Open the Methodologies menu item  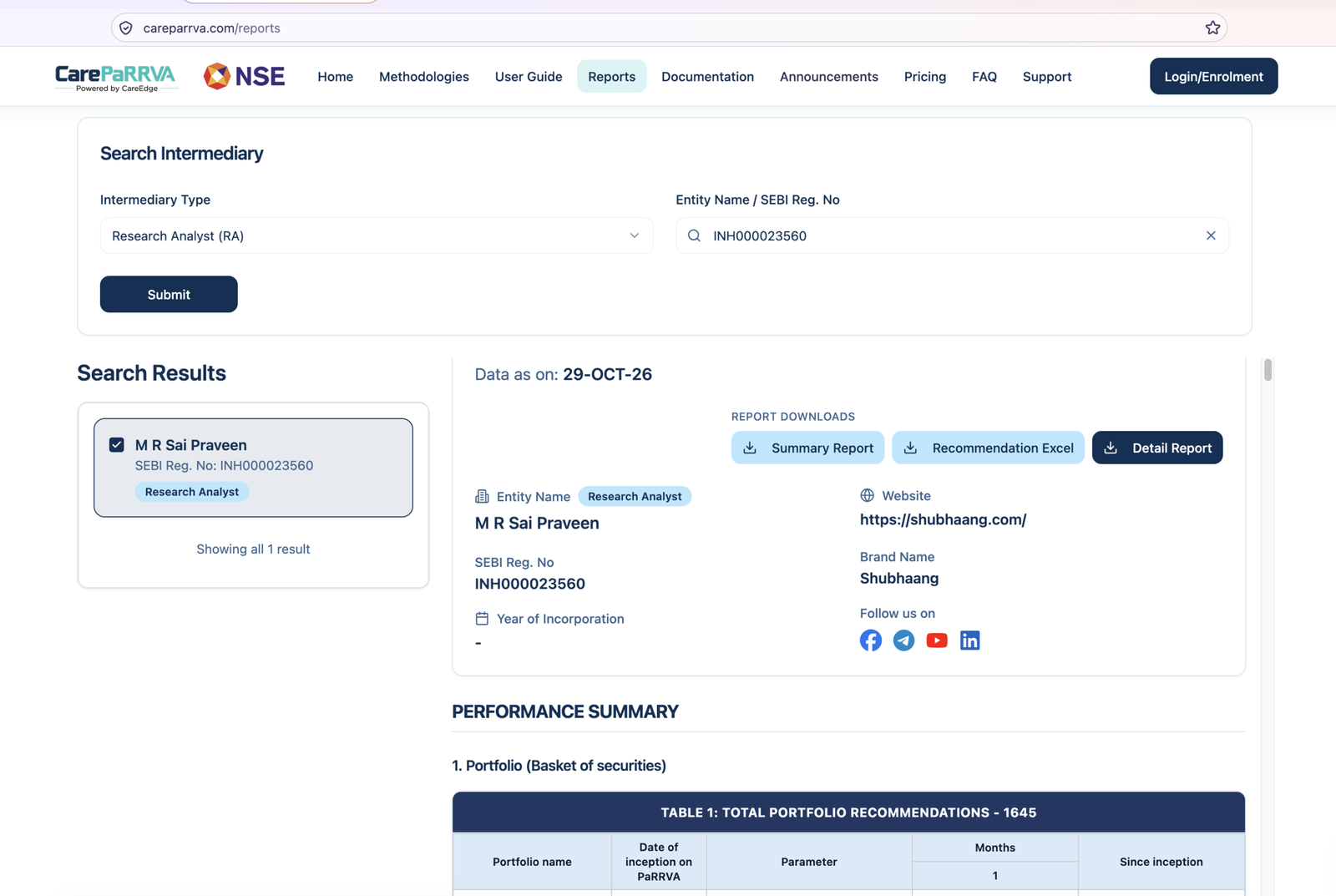click(x=424, y=76)
